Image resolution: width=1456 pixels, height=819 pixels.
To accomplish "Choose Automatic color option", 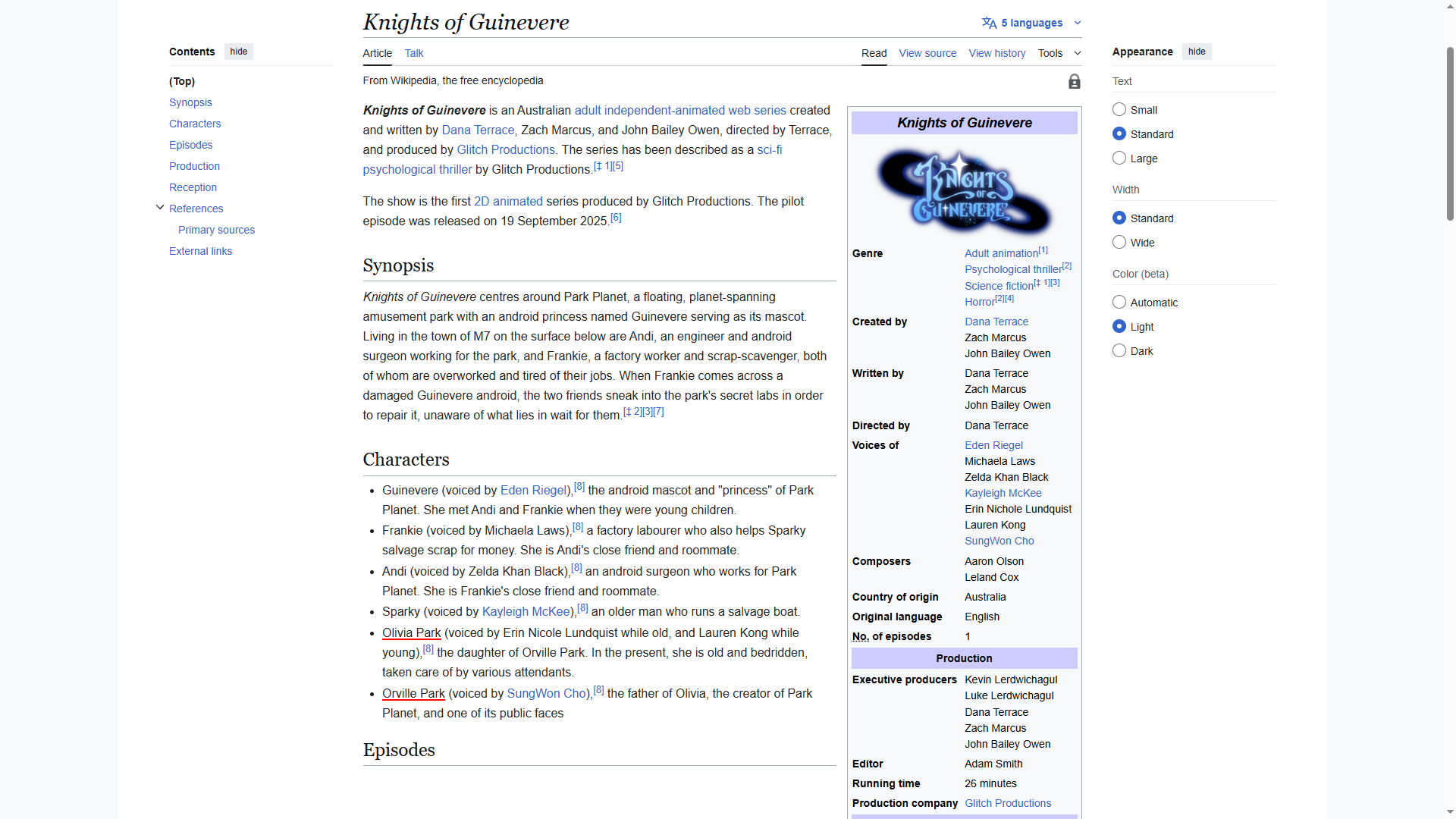I will tap(1119, 303).
